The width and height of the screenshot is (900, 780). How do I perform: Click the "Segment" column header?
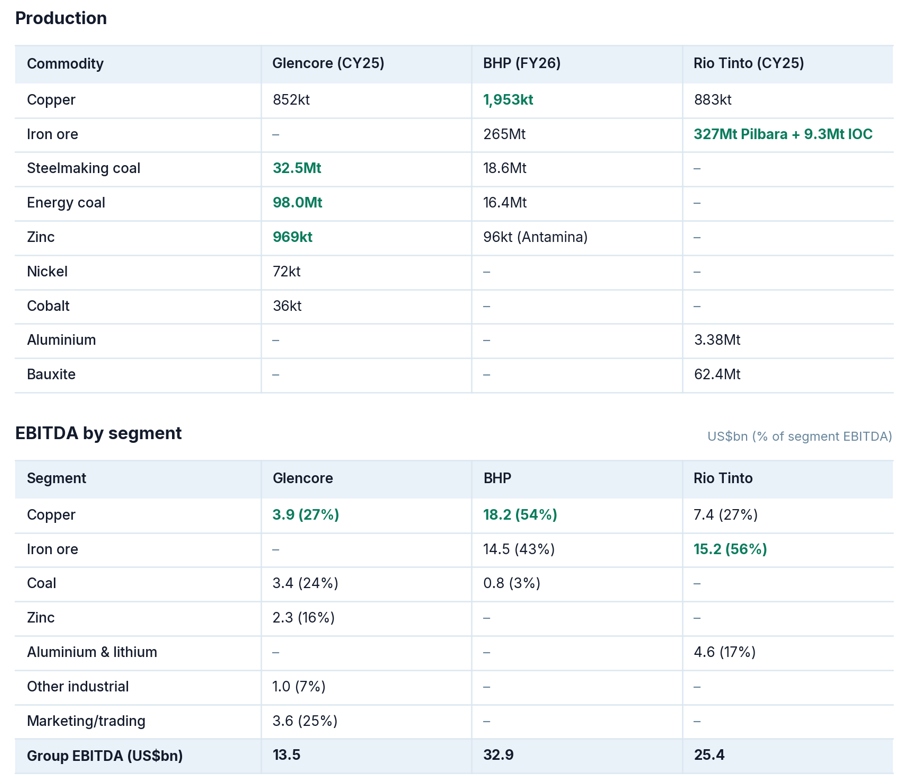(56, 478)
